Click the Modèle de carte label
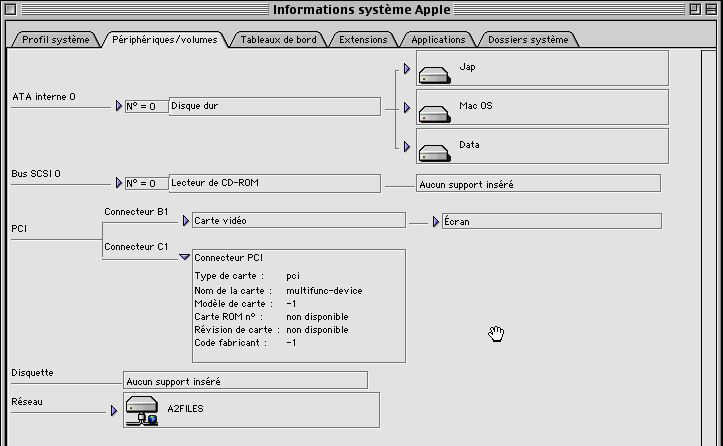The width and height of the screenshot is (723, 446). (233, 304)
